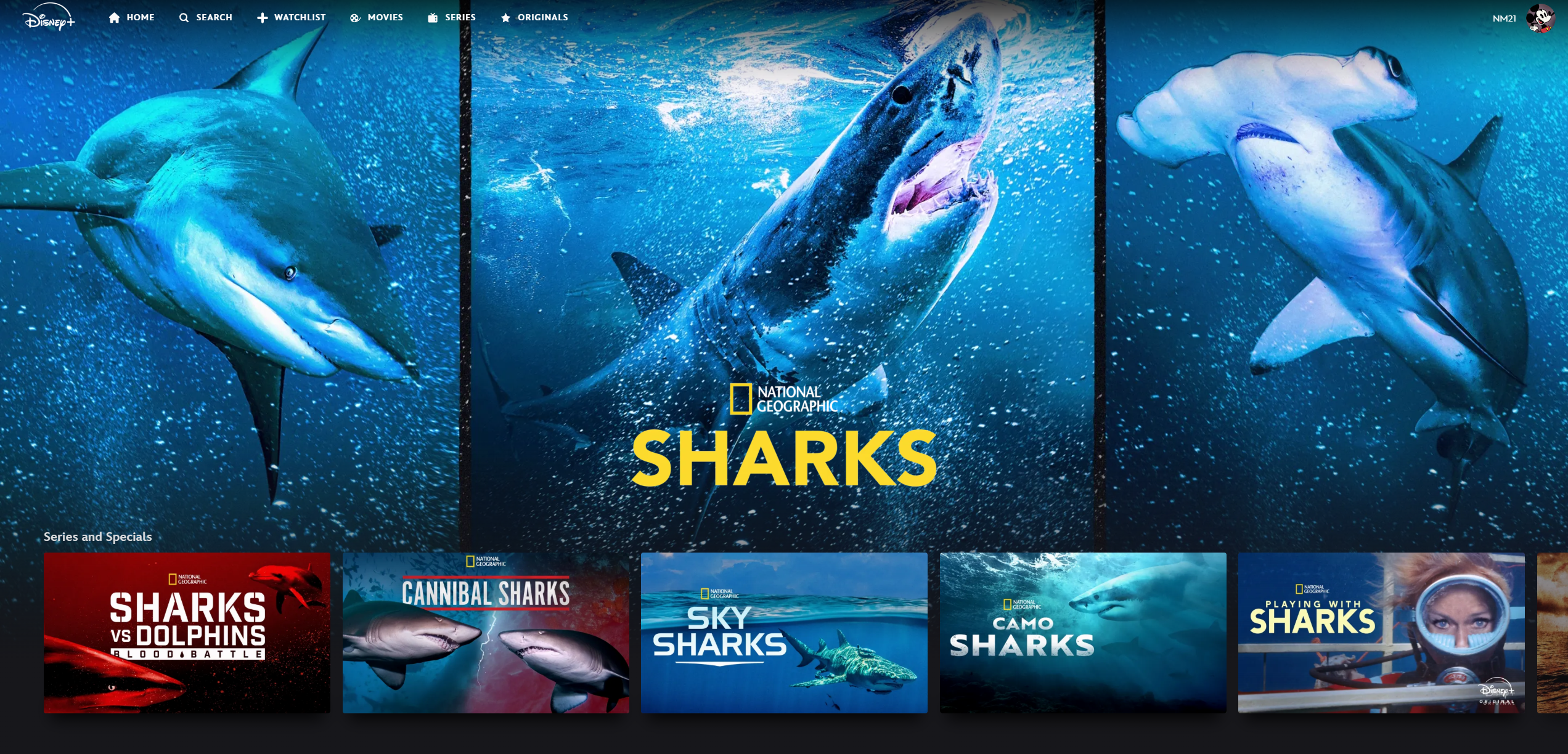The height and width of the screenshot is (754, 1568).
Task: Open the Playing with Sharks tile
Action: 1381,633
